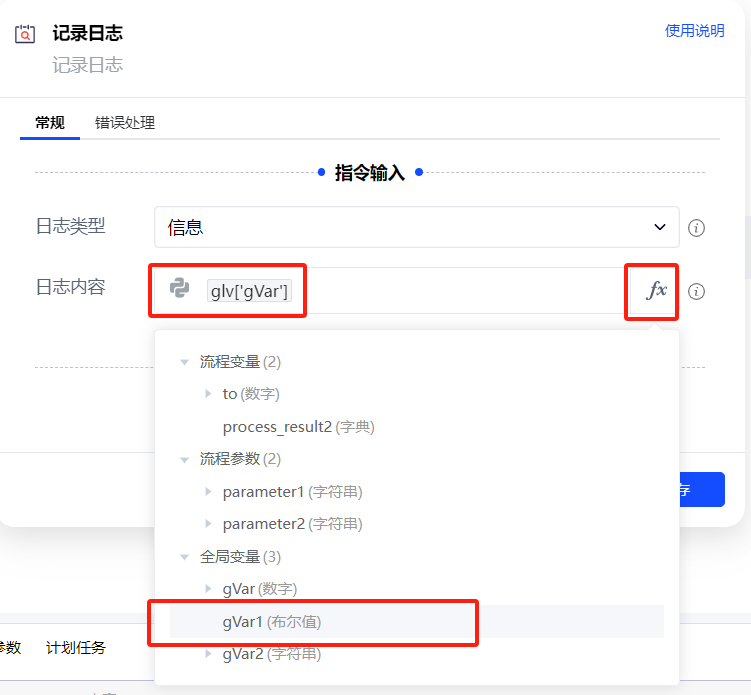Expand the parameter1 node

coord(208,492)
